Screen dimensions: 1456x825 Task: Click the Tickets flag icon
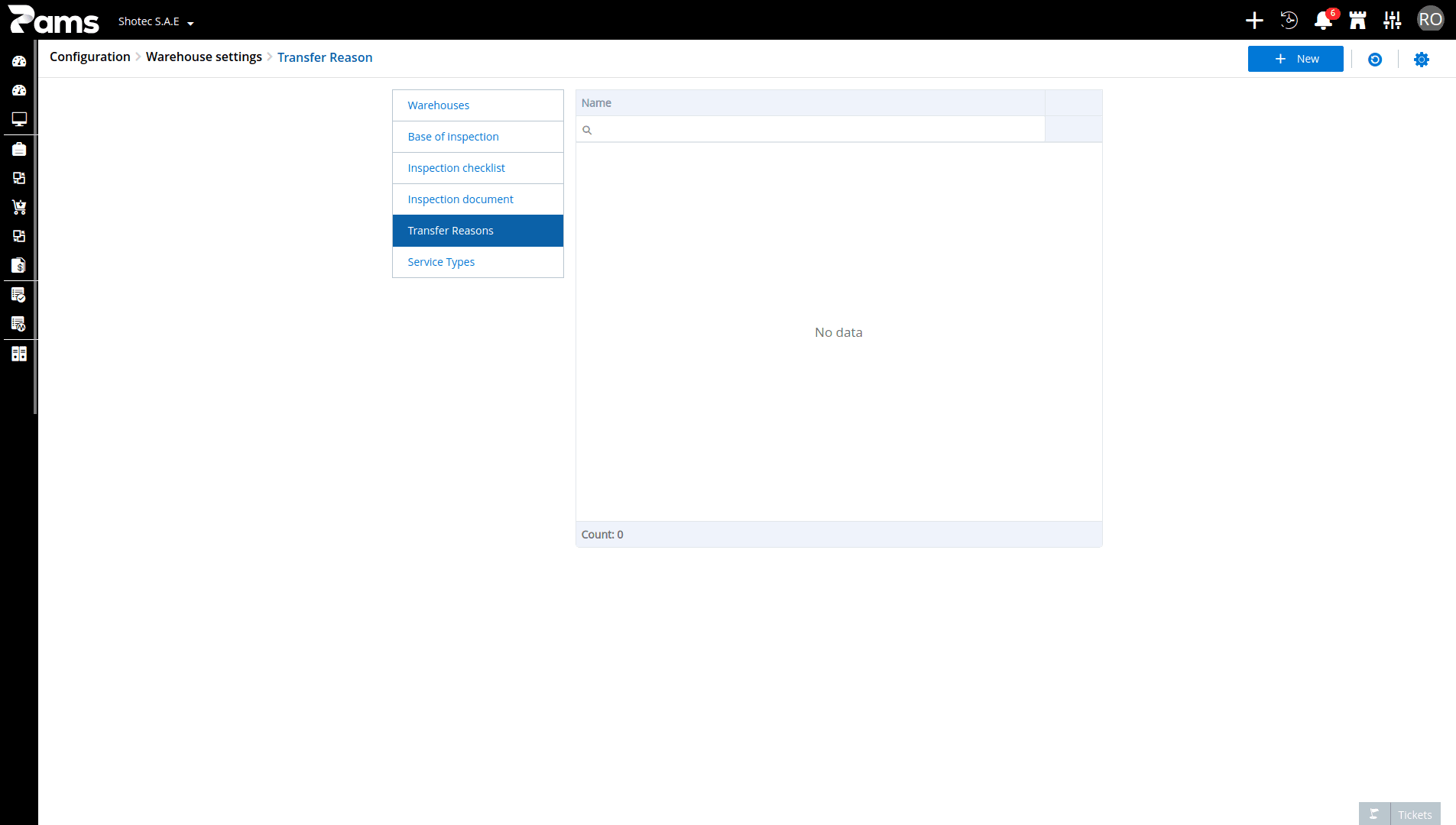pyautogui.click(x=1374, y=814)
